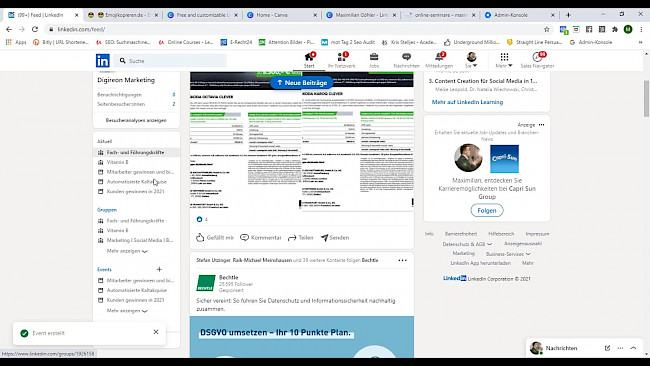Screen dimensions: 650x366
Task: Open Apps bookmarks shortcut
Action: pos(16,42)
